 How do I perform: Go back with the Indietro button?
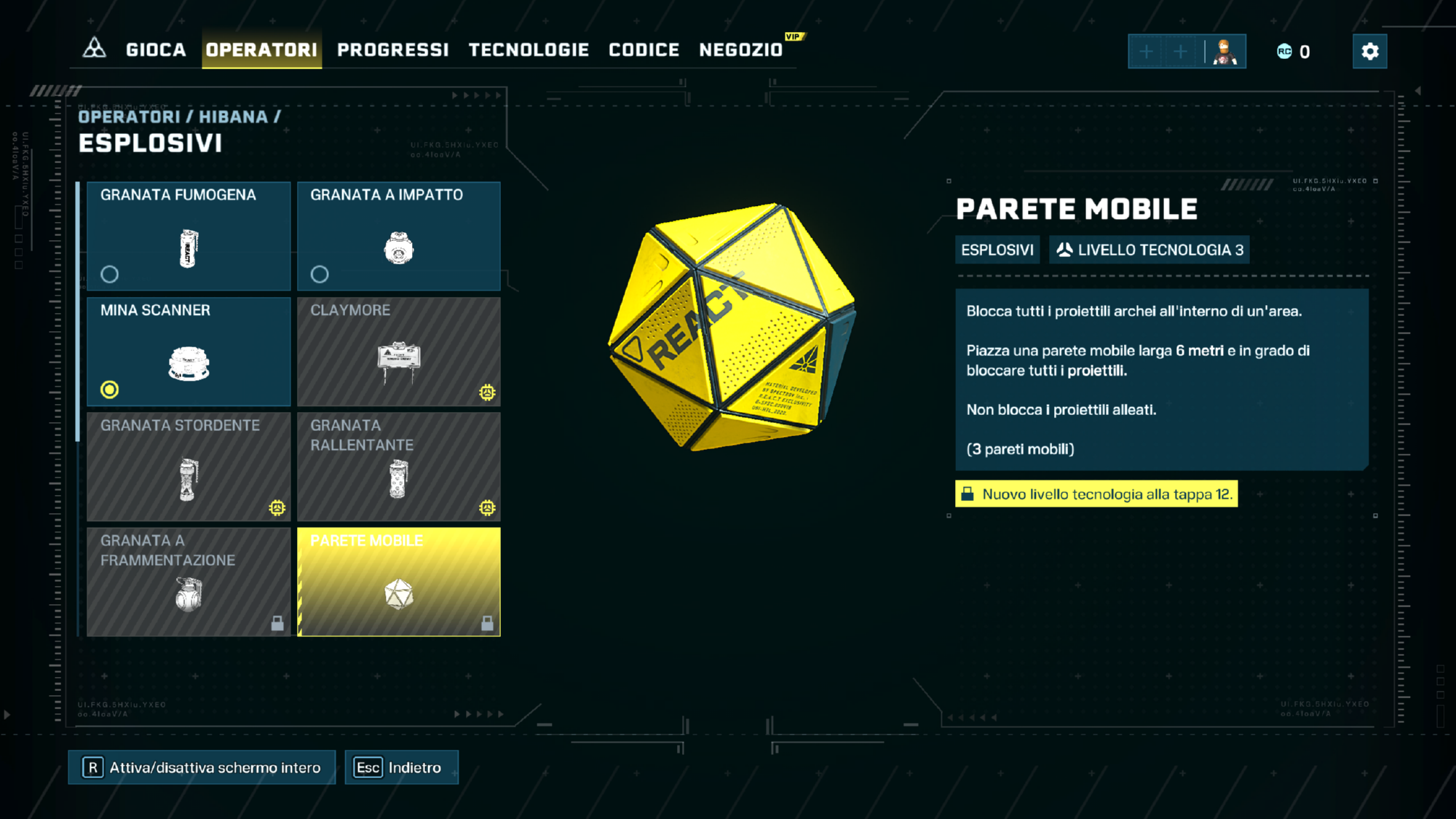click(401, 767)
